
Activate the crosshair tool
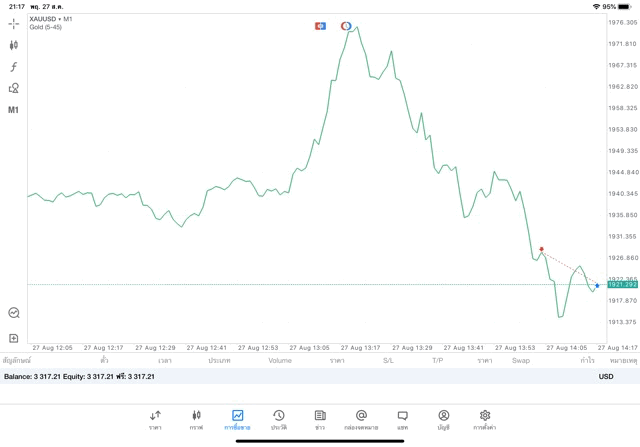(x=14, y=23)
